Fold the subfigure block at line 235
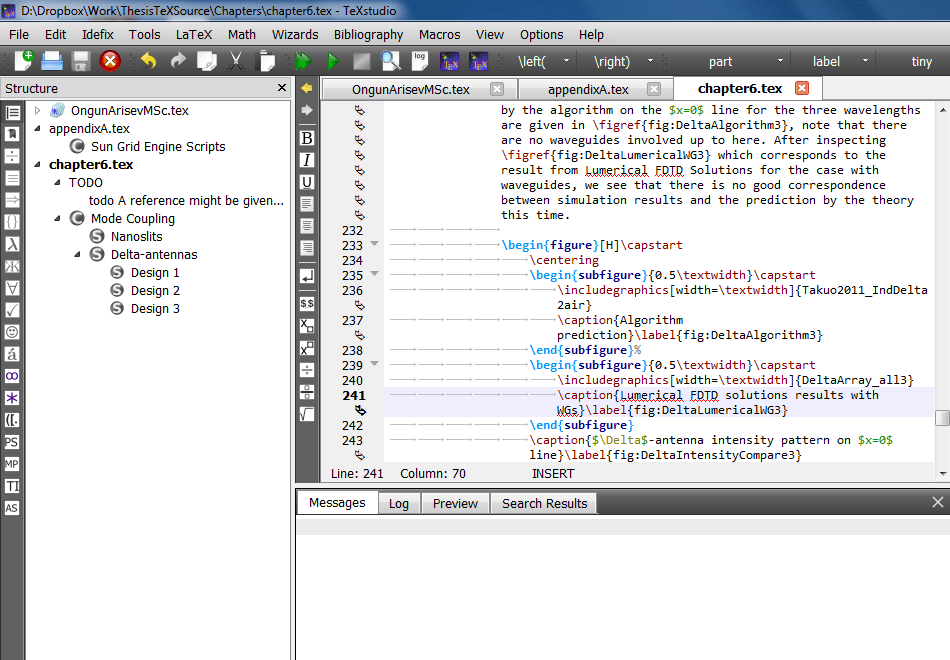 pos(374,273)
